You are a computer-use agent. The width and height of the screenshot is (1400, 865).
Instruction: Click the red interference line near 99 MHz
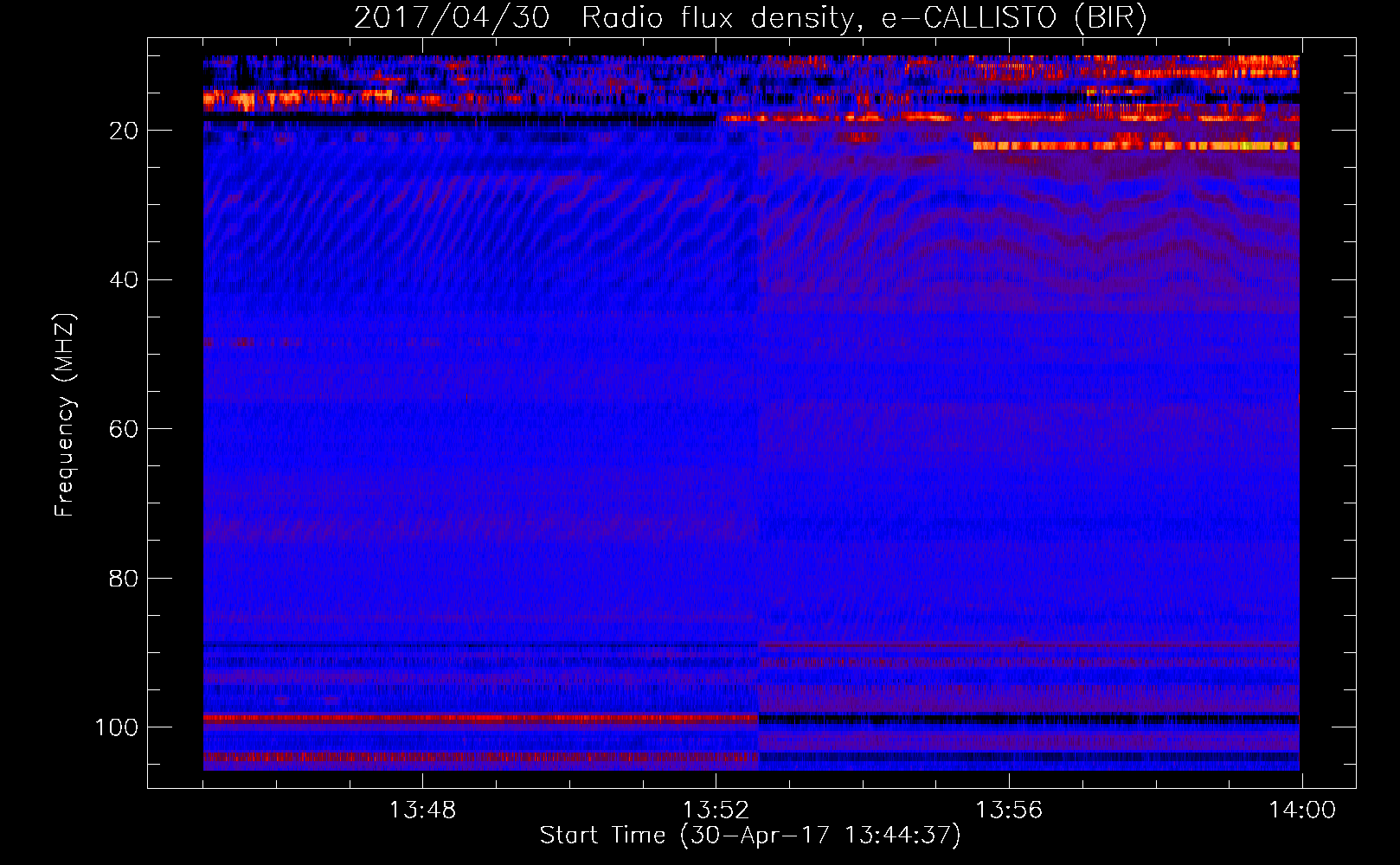tap(481, 718)
